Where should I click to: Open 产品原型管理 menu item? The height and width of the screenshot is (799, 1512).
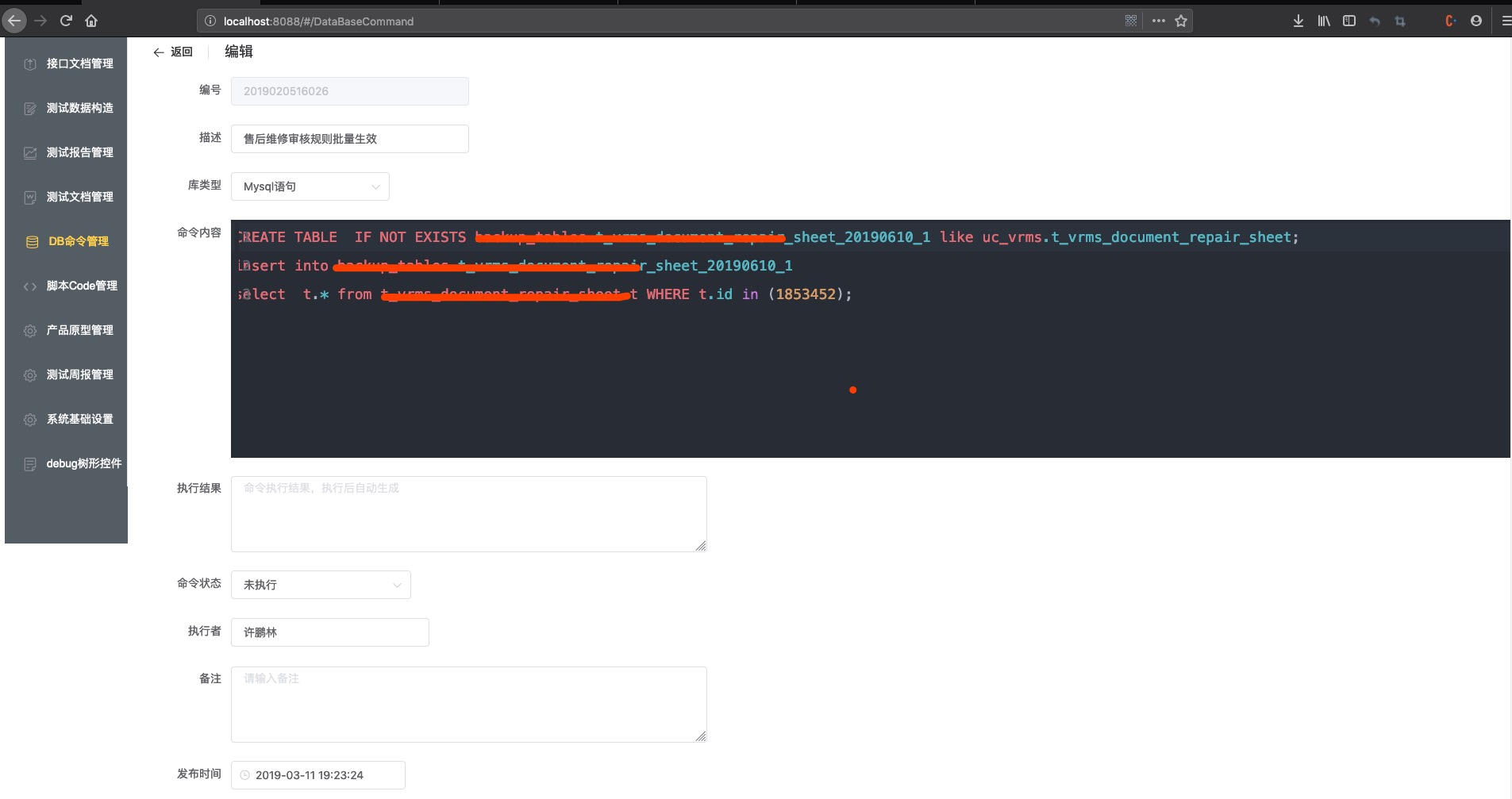(x=66, y=330)
